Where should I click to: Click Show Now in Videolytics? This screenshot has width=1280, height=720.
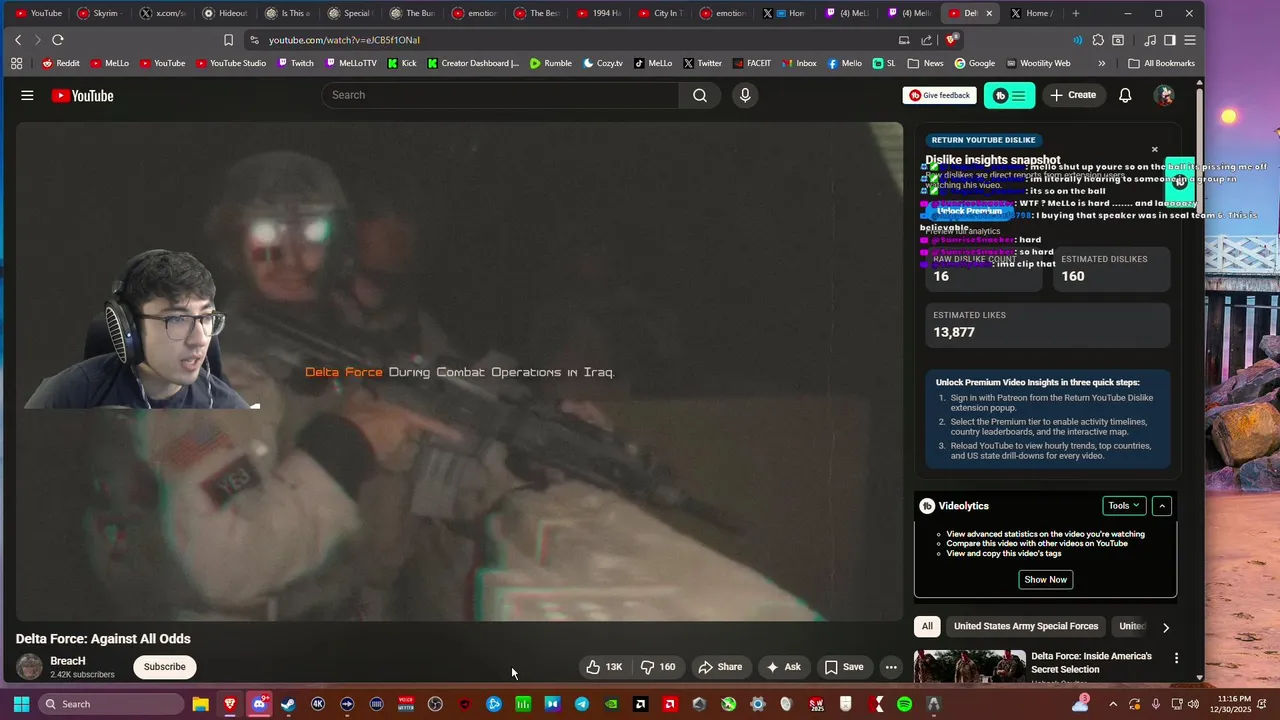click(x=1045, y=580)
